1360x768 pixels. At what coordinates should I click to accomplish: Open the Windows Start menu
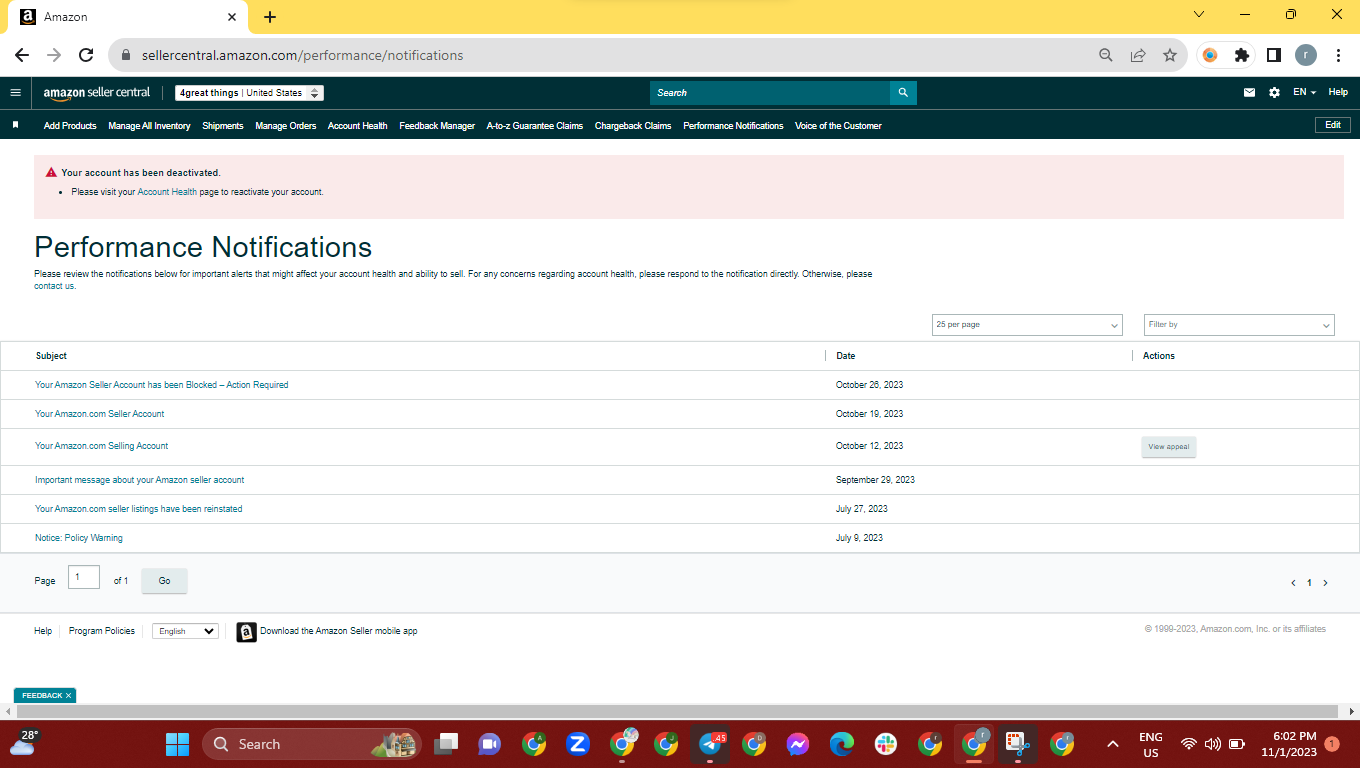177,744
